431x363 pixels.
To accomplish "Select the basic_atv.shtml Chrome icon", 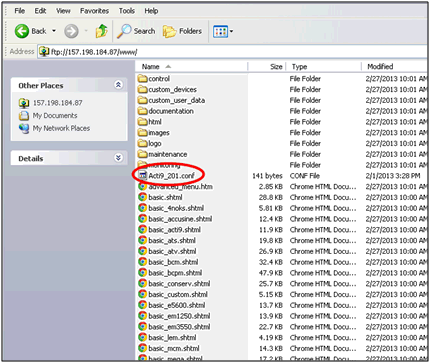I will (x=143, y=251).
